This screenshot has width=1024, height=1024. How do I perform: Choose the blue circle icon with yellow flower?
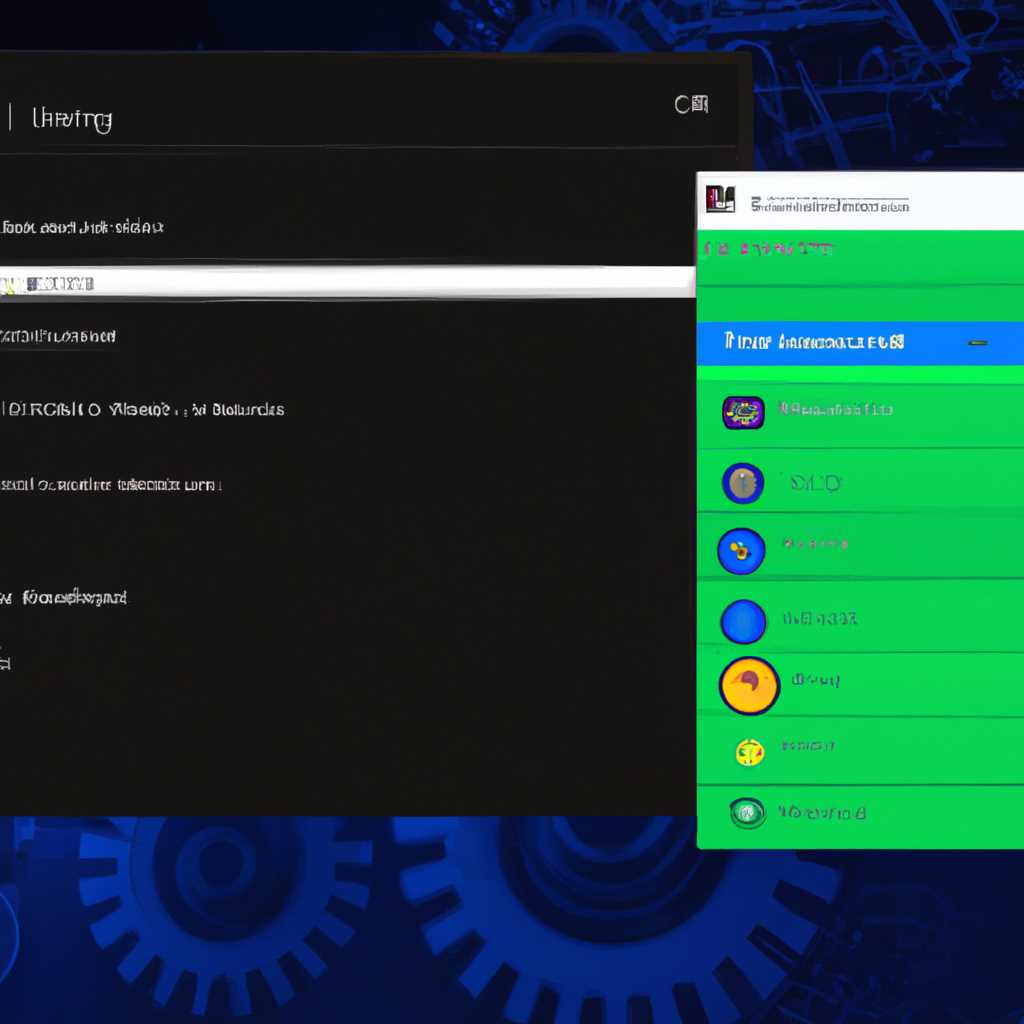[x=741, y=551]
